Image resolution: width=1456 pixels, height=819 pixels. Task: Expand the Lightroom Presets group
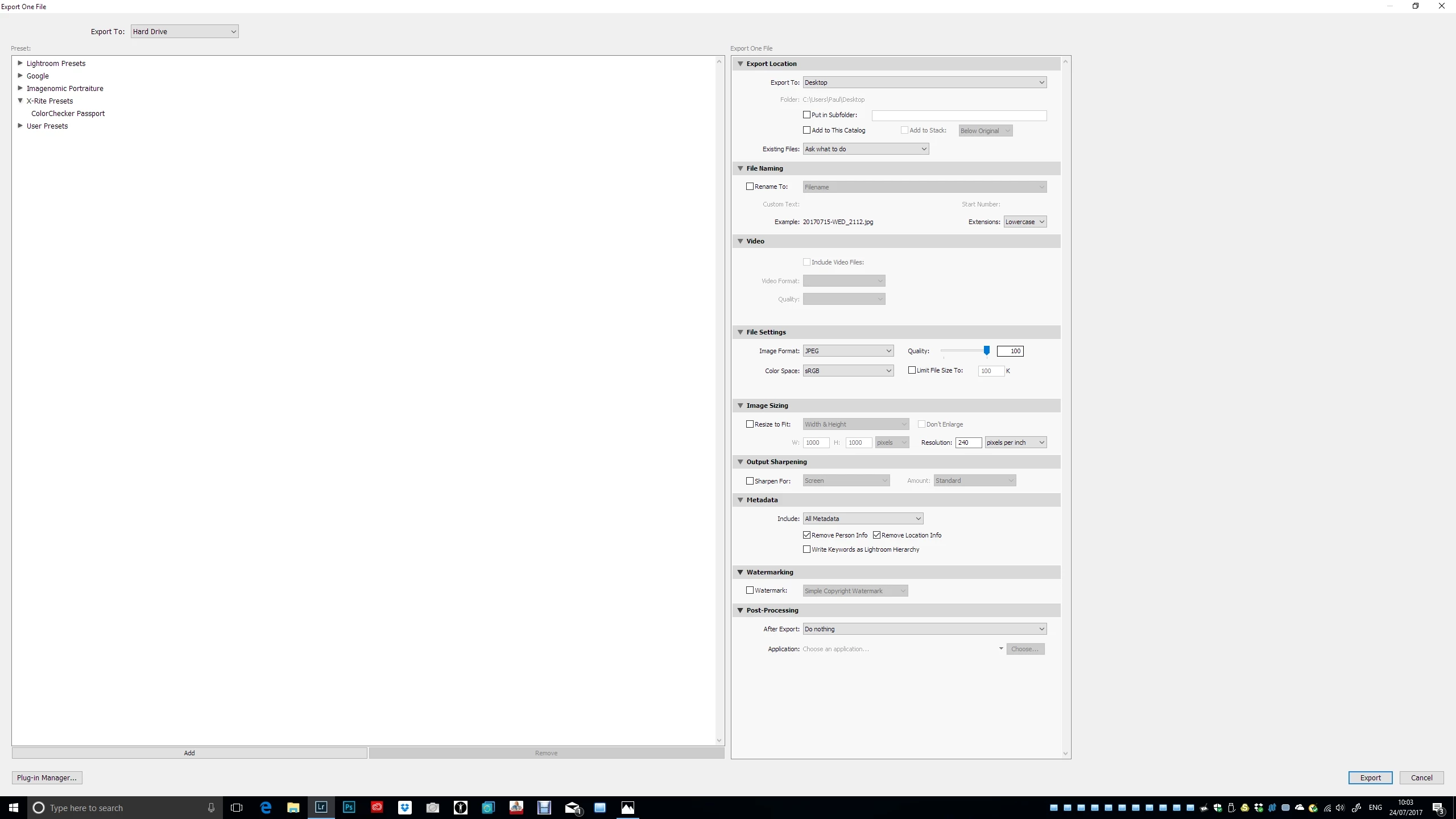(x=20, y=63)
